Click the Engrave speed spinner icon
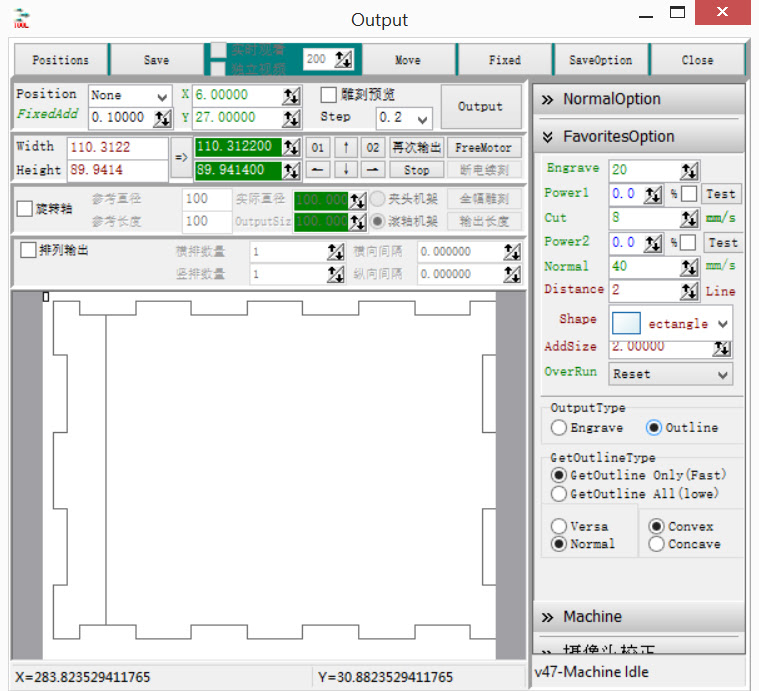The image size is (759, 691). [x=689, y=170]
